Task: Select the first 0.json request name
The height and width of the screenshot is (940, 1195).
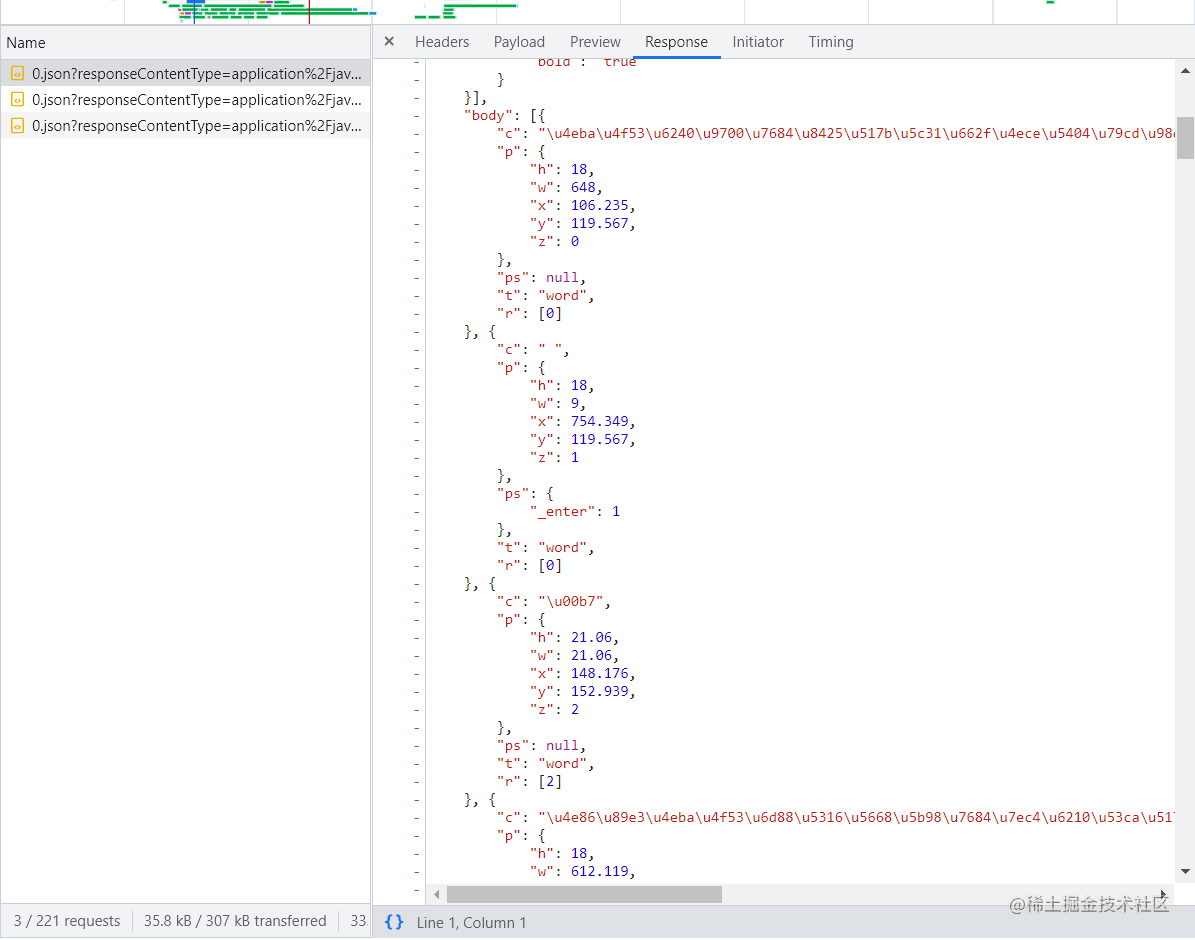Action: 197,74
